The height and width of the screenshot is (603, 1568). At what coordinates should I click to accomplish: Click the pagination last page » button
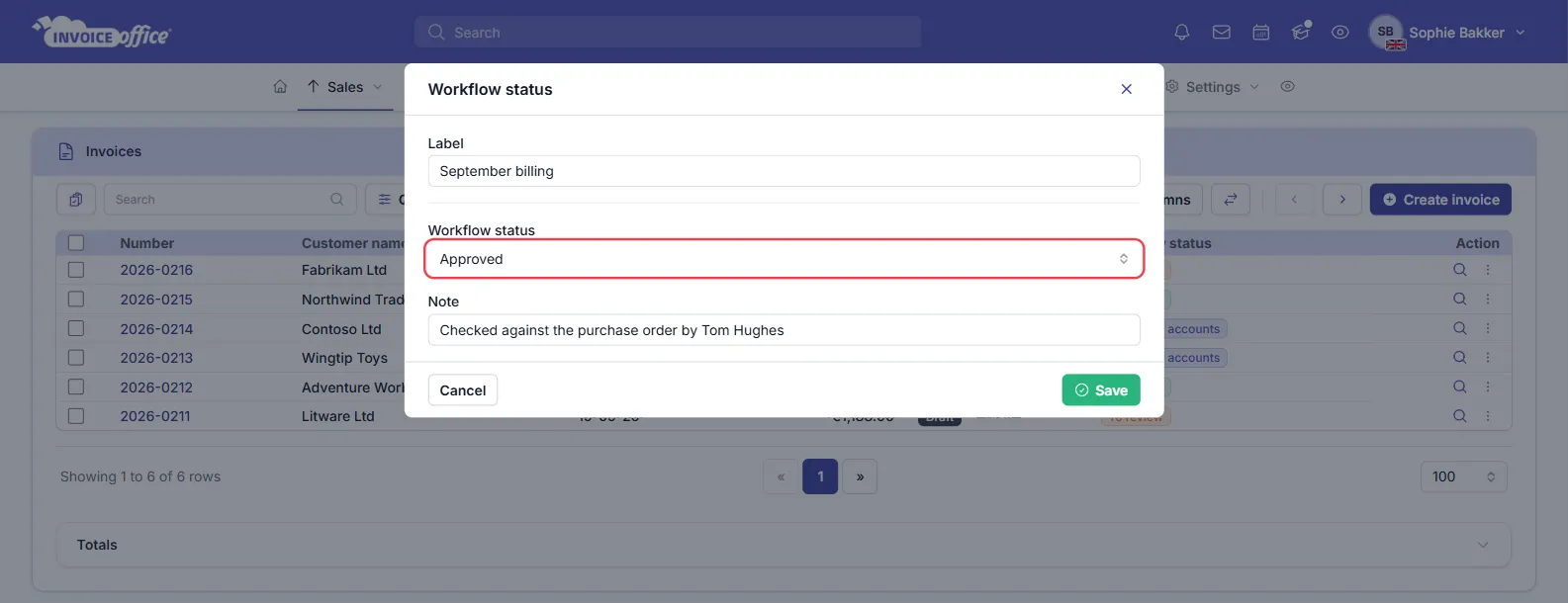click(x=860, y=476)
